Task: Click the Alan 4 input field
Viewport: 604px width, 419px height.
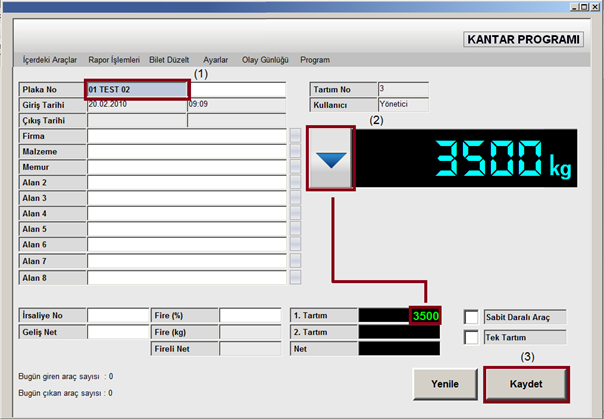Action: pos(187,213)
